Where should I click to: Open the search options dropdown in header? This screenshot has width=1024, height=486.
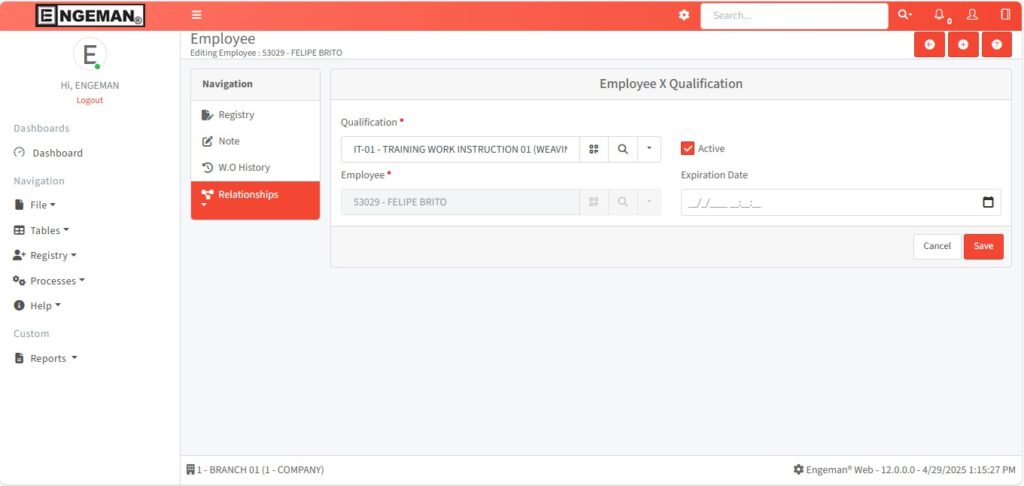coord(905,15)
